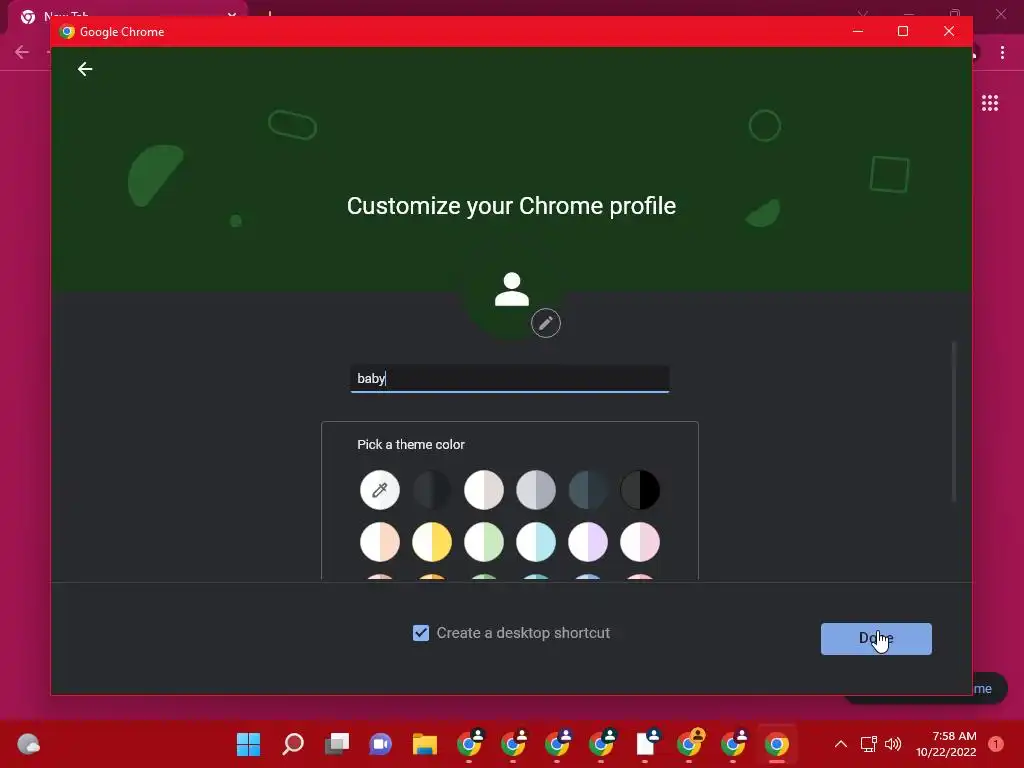Open volume control in system tray
This screenshot has height=768, width=1024.
click(x=893, y=744)
